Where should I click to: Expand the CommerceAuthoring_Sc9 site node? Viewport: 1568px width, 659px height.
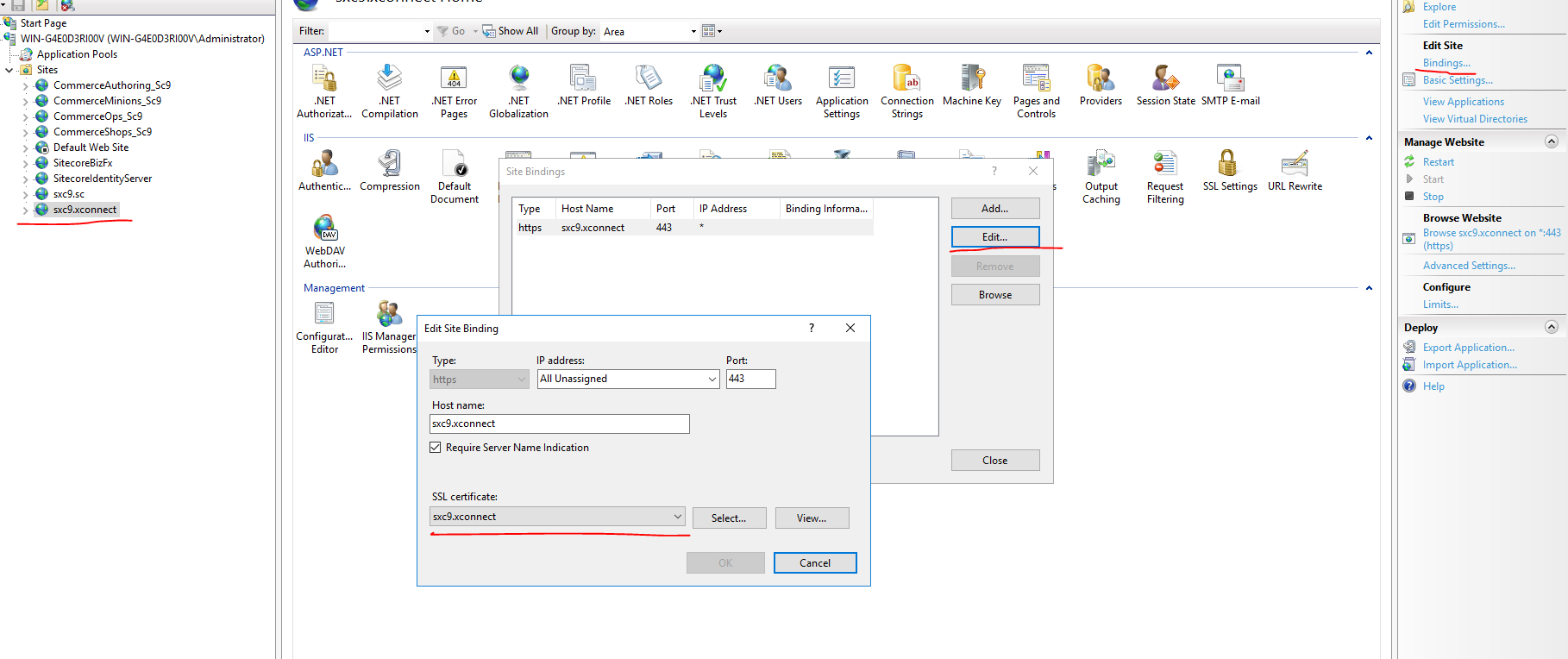(25, 85)
